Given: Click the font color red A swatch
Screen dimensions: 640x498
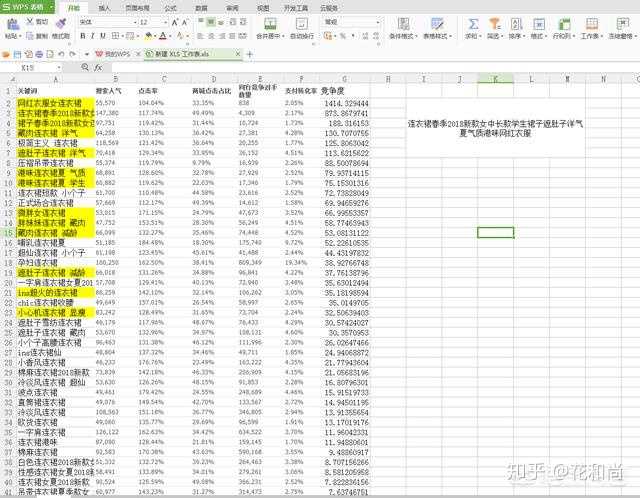Looking at the screenshot, I should pos(160,35).
